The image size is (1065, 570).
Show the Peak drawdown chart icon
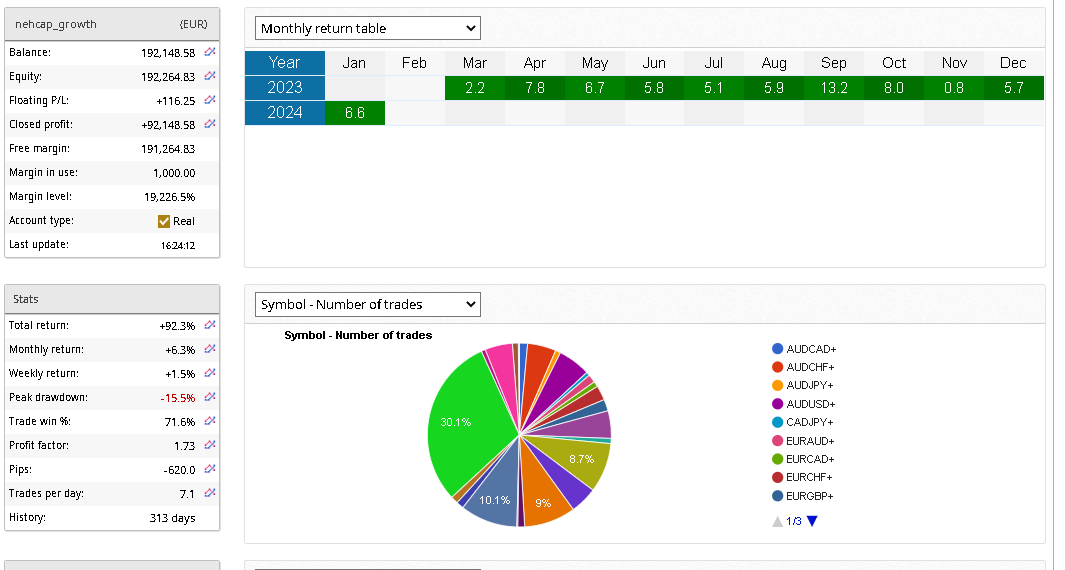coord(210,397)
